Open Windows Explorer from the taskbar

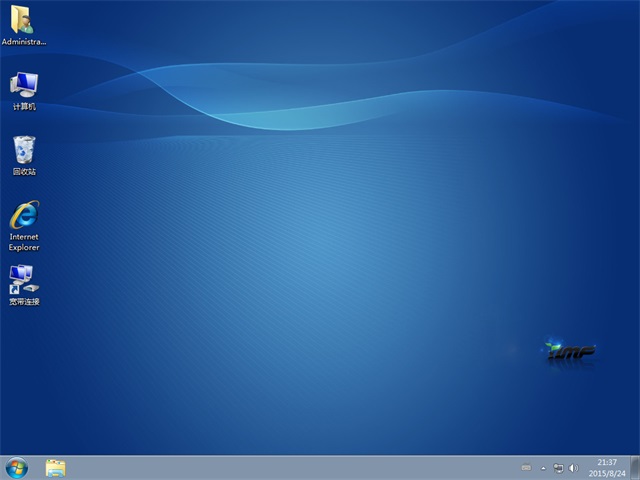(55, 467)
